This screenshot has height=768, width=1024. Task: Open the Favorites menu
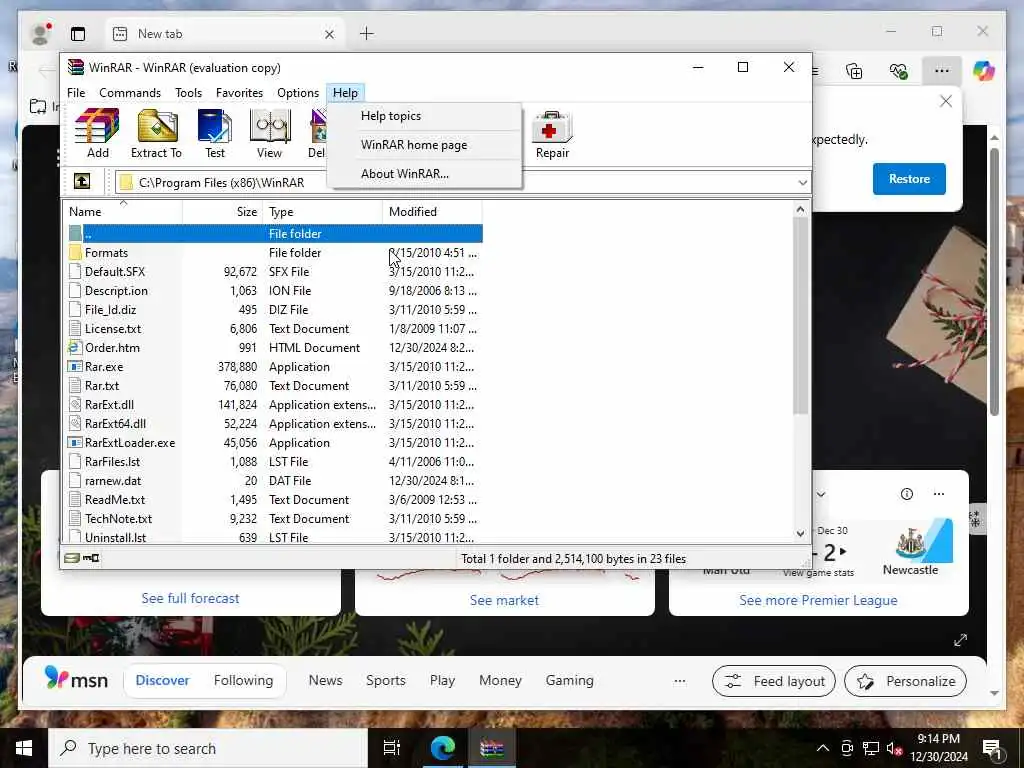pos(239,93)
